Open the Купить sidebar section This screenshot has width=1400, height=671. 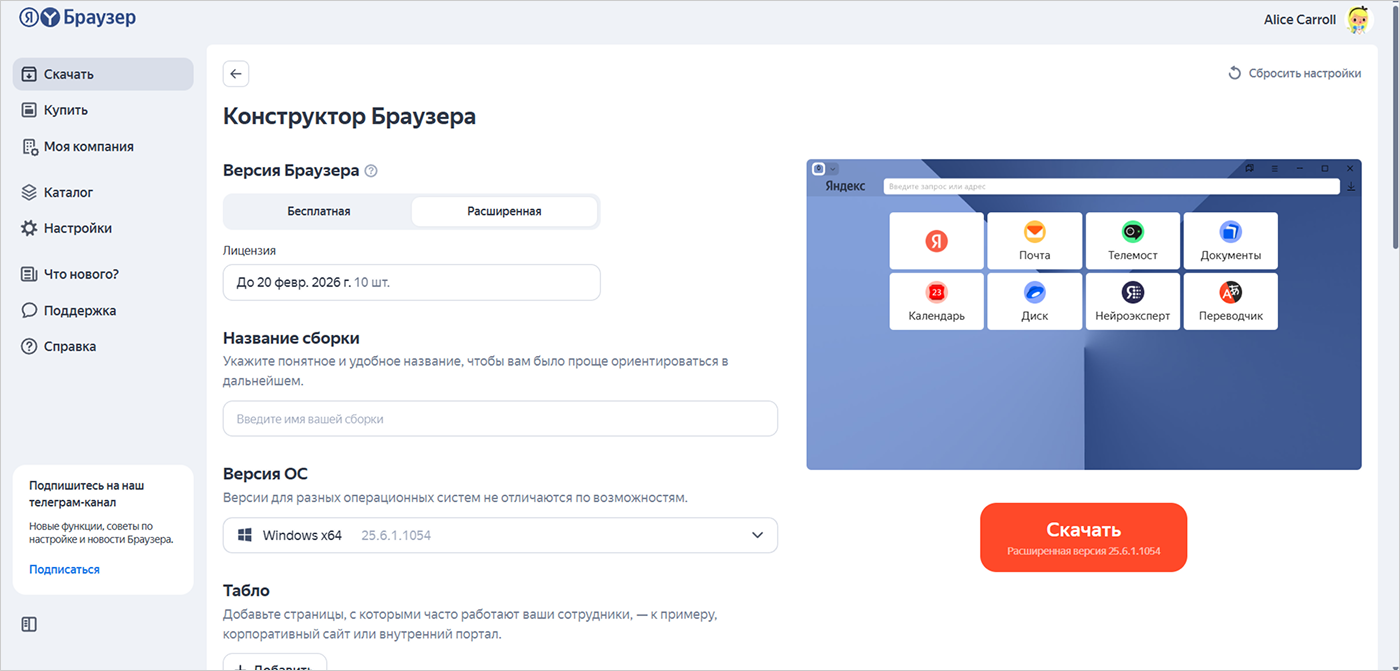(x=103, y=110)
